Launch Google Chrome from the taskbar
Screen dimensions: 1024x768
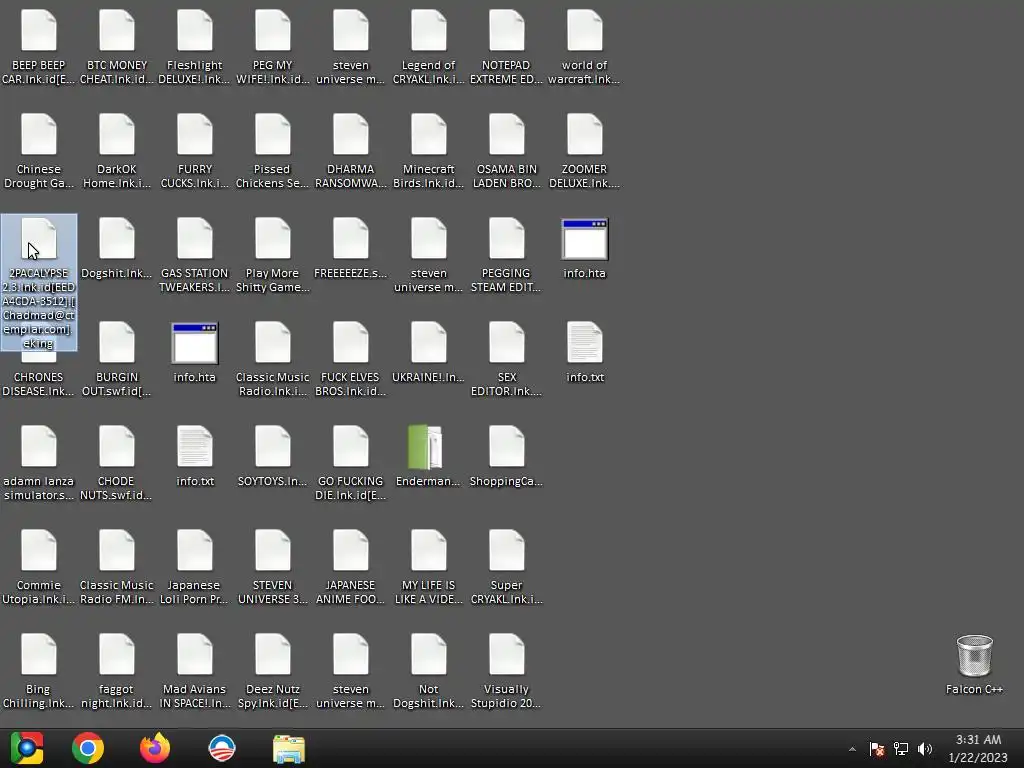coord(88,748)
